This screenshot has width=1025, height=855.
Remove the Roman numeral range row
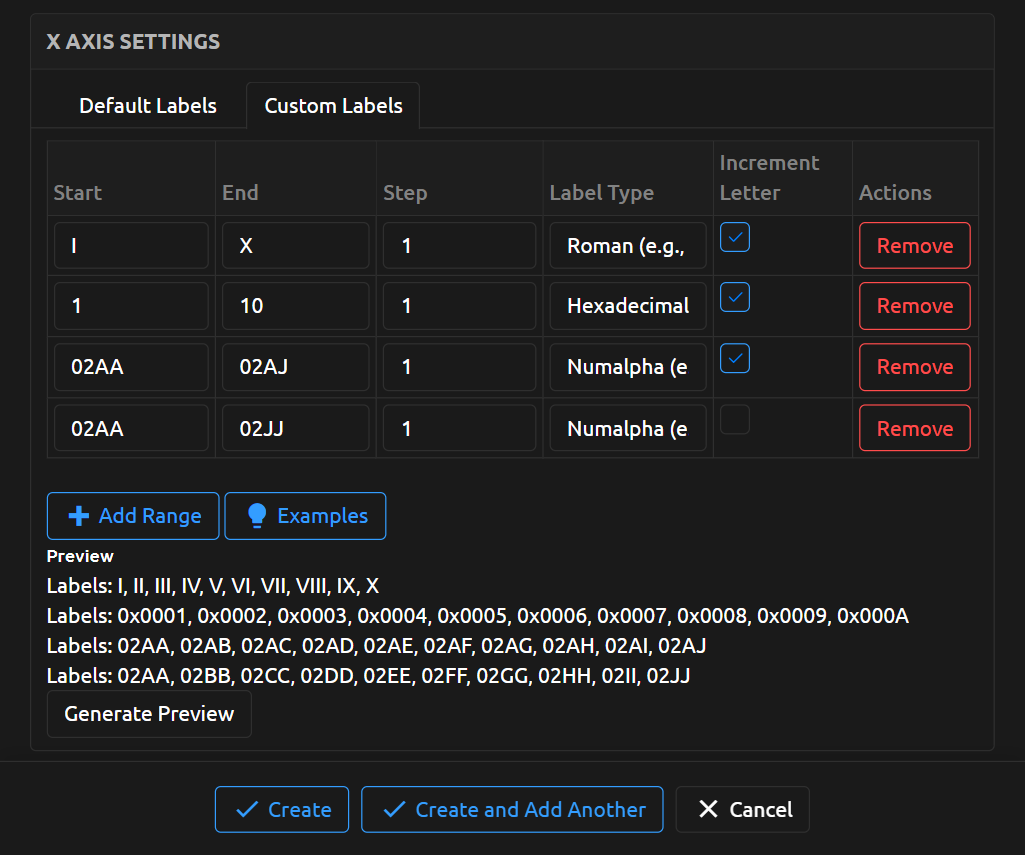pyautogui.click(x=914, y=246)
